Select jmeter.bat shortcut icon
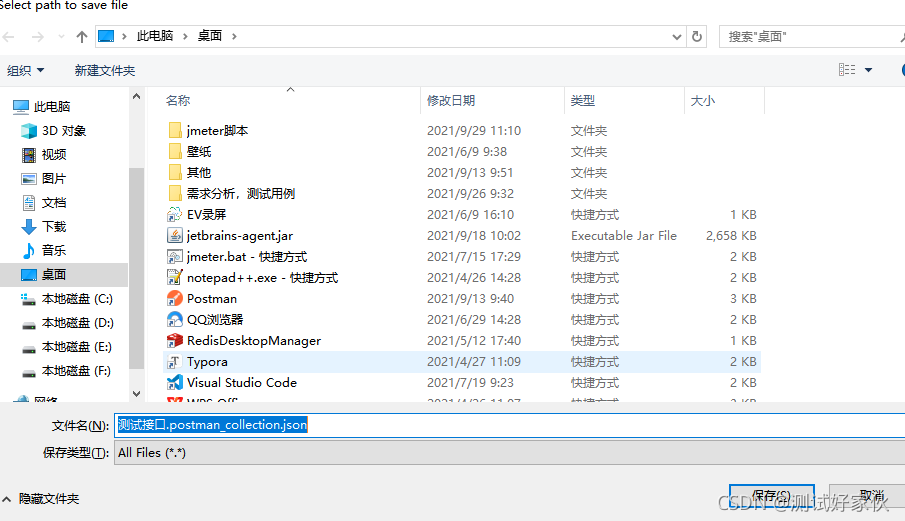905x521 pixels. pos(174,257)
